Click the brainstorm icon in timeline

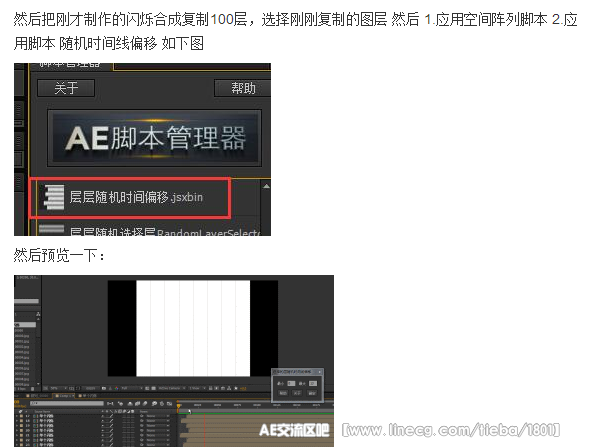coord(154,403)
